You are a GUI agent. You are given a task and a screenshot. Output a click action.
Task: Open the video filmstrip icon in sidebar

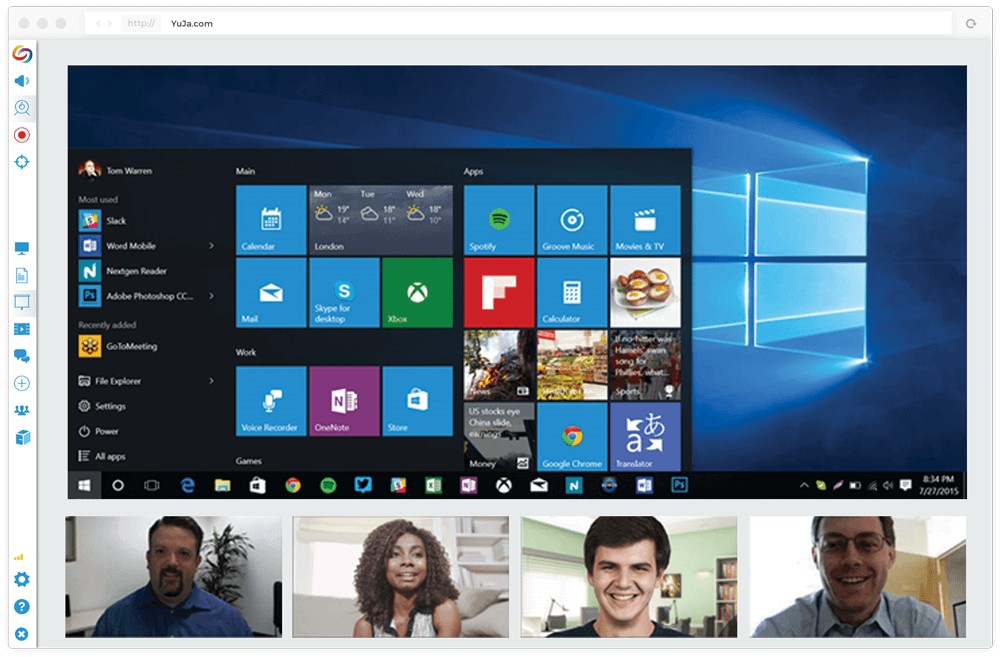point(22,329)
